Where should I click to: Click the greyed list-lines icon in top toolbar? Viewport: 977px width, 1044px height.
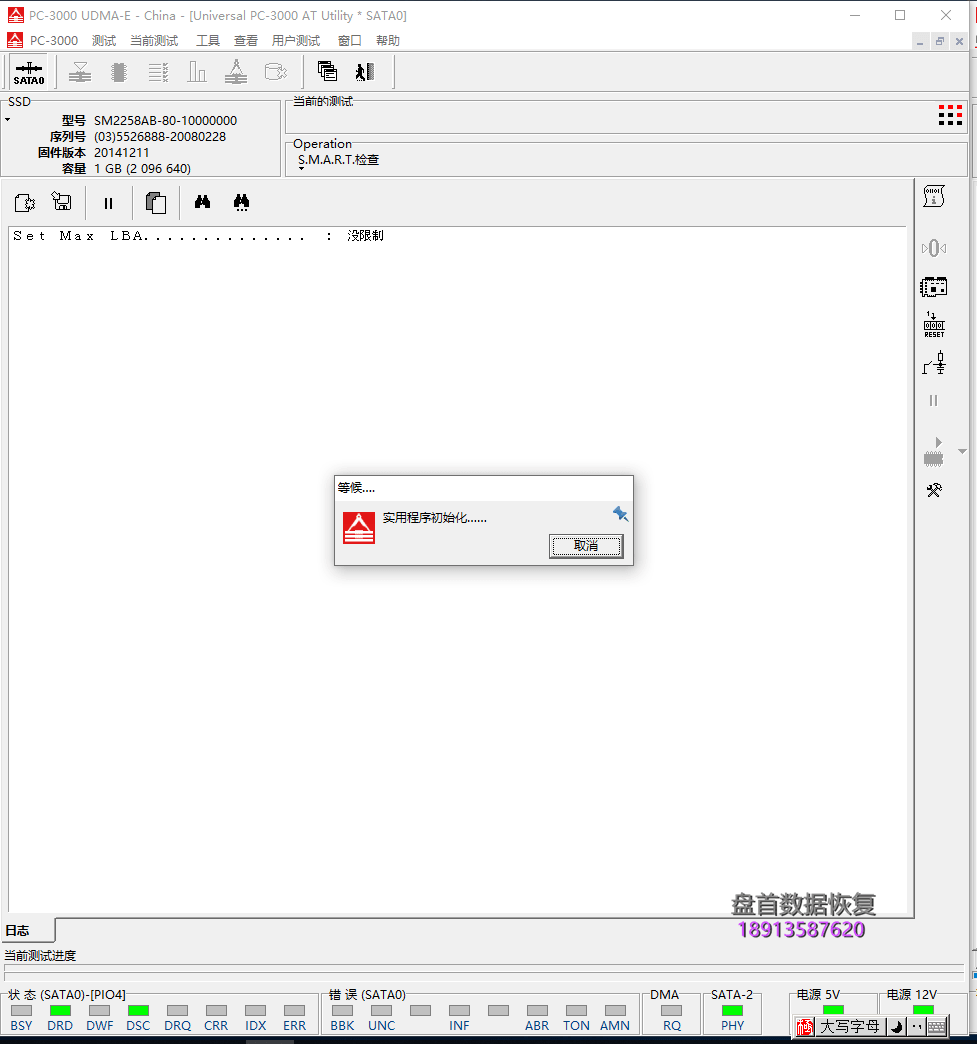158,72
